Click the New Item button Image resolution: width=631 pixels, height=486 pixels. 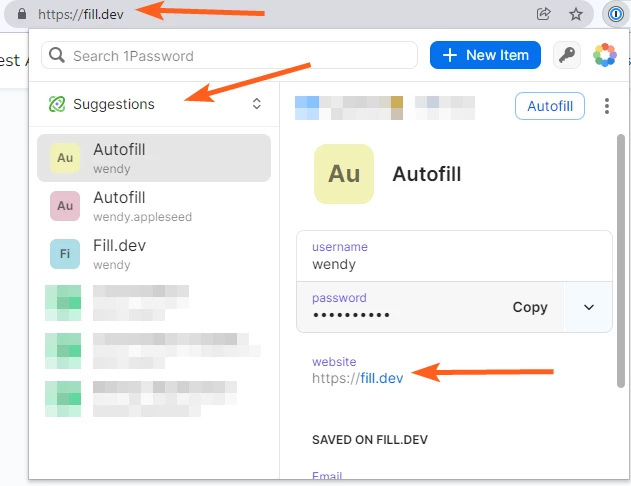pyautogui.click(x=485, y=55)
